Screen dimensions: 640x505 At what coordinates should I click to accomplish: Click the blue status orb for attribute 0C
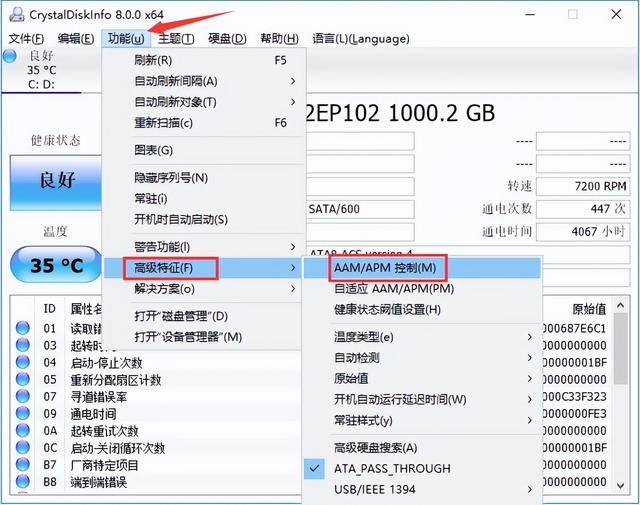point(23,447)
